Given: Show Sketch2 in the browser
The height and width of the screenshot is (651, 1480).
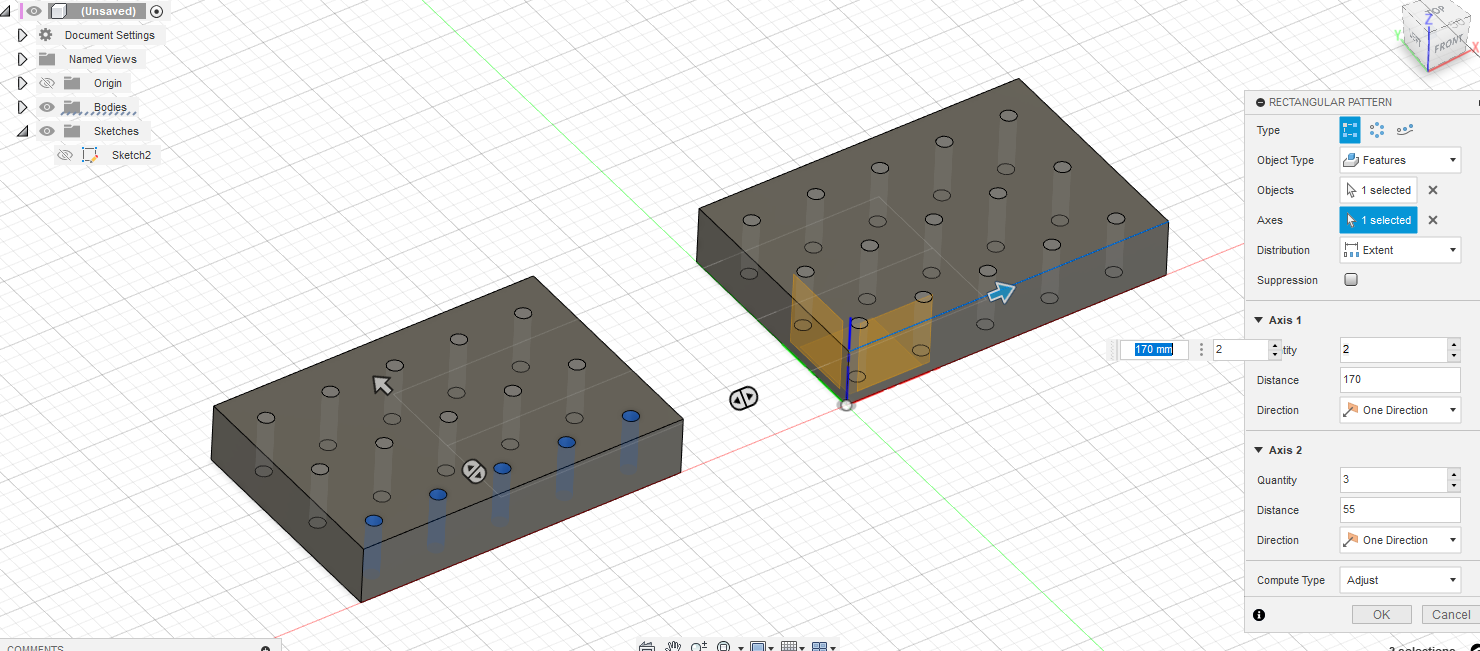Looking at the screenshot, I should pyautogui.click(x=65, y=155).
